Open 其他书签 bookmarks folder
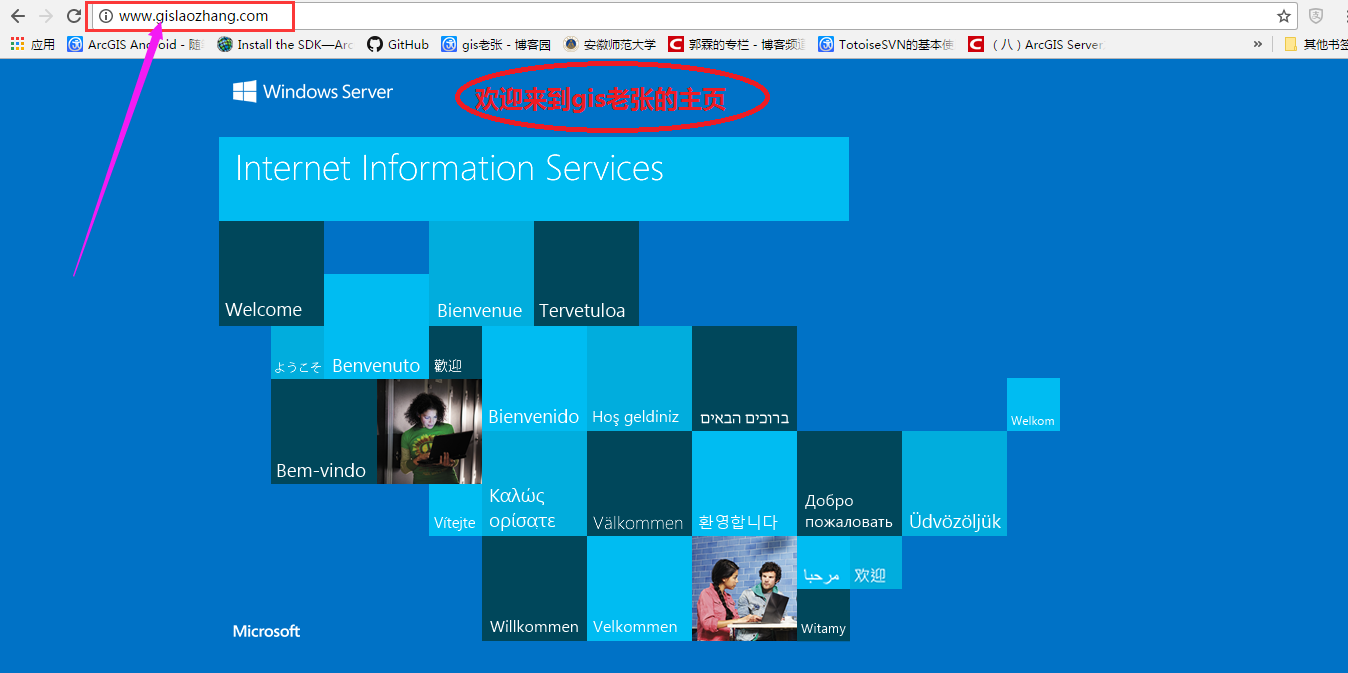This screenshot has width=1348, height=673. (1316, 44)
